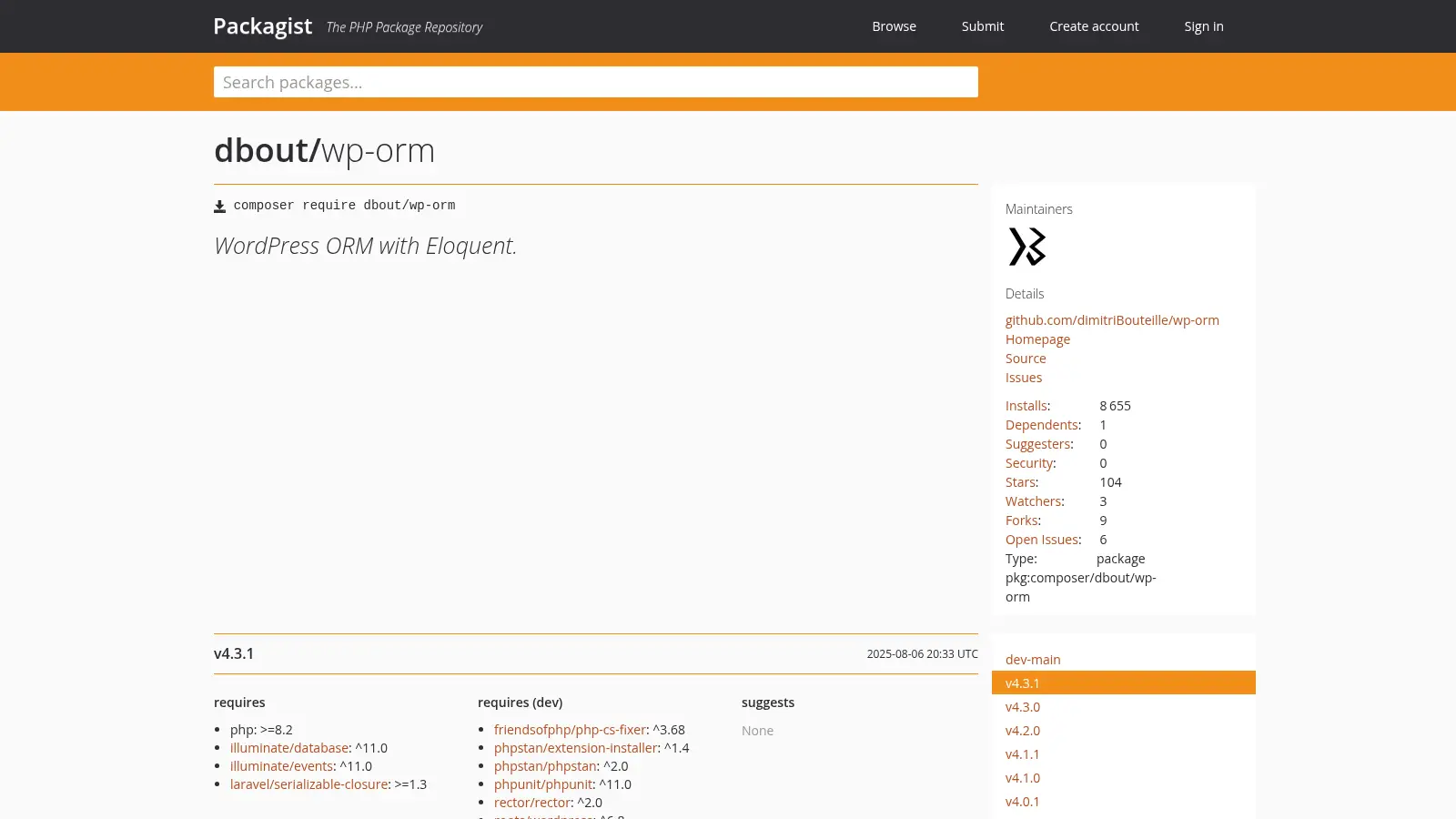Open the Issues link in Details
Image resolution: width=1456 pixels, height=819 pixels.
1024,378
